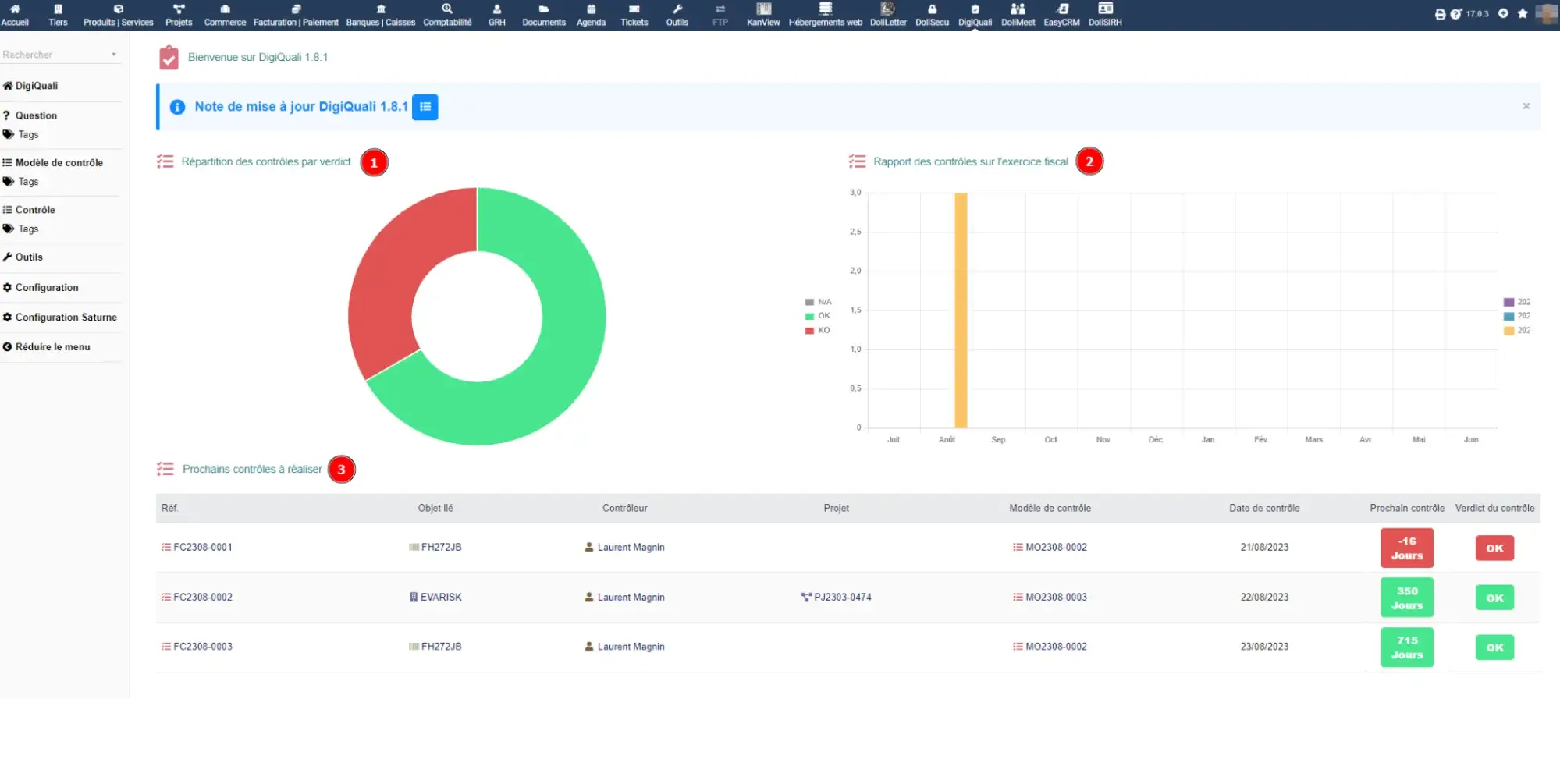1560x784 pixels.
Task: Open the Rechercher search dropdown arrow
Action: pyautogui.click(x=115, y=54)
